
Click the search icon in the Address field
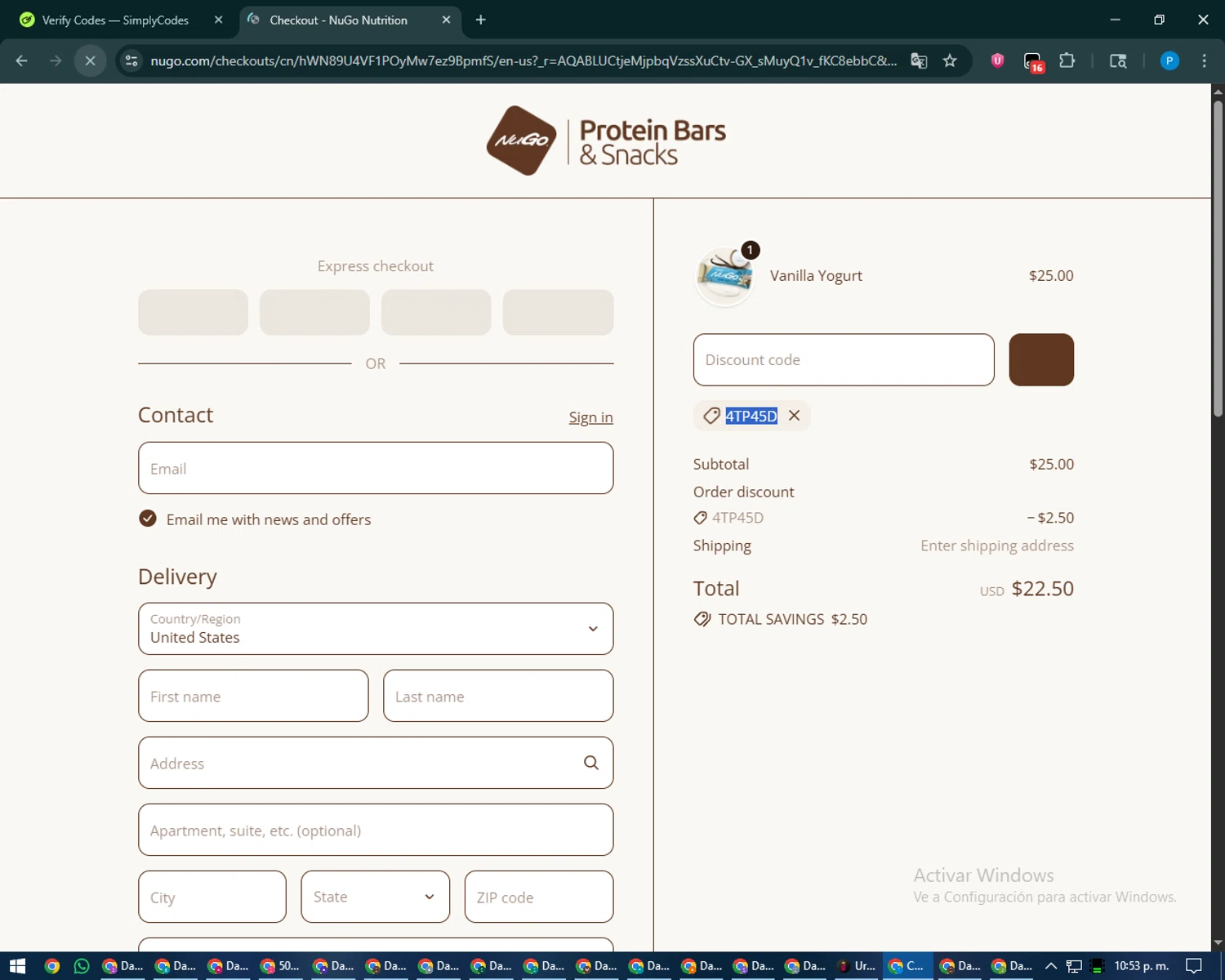click(x=591, y=763)
